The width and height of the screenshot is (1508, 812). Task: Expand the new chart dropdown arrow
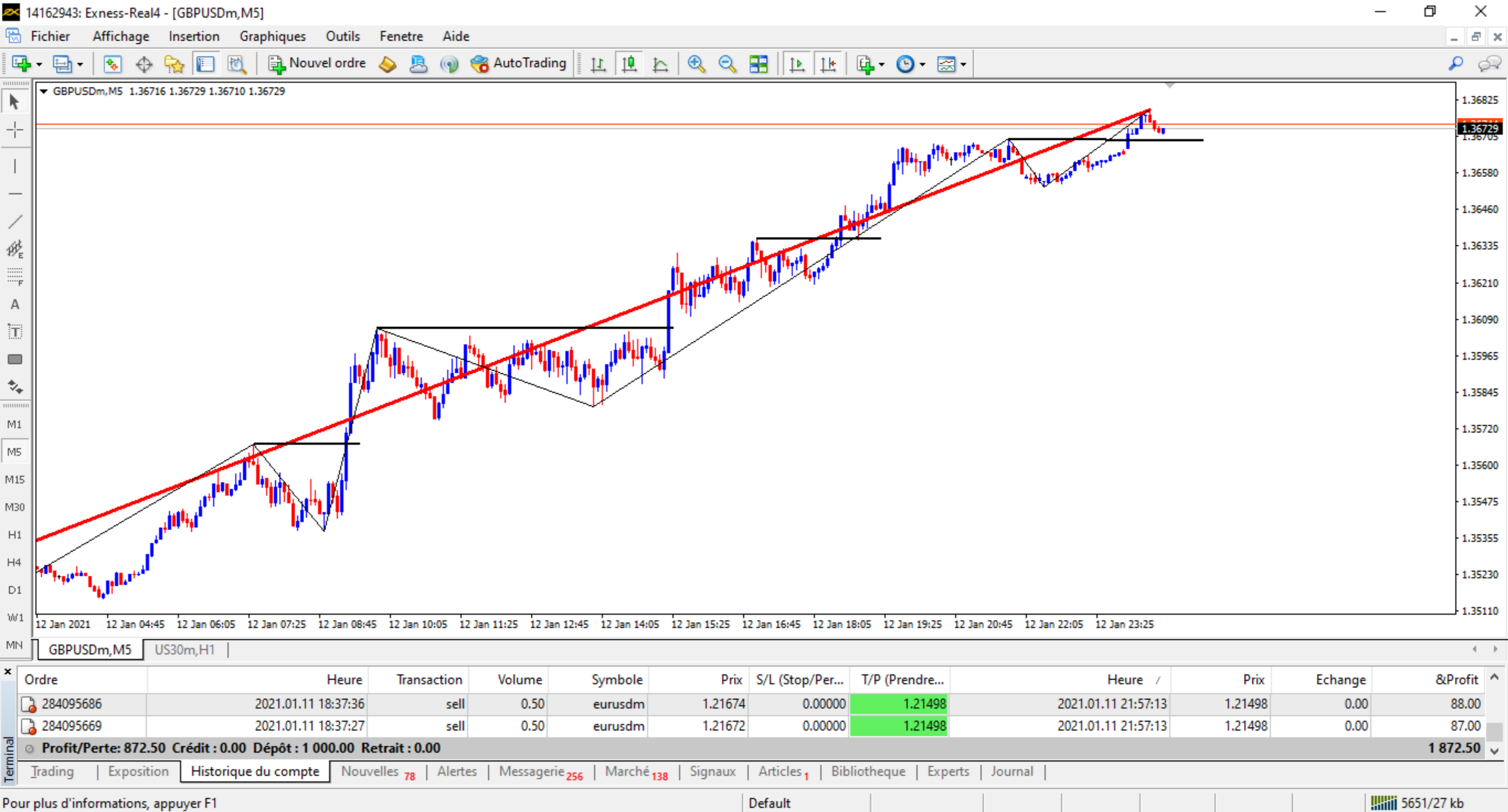point(39,64)
